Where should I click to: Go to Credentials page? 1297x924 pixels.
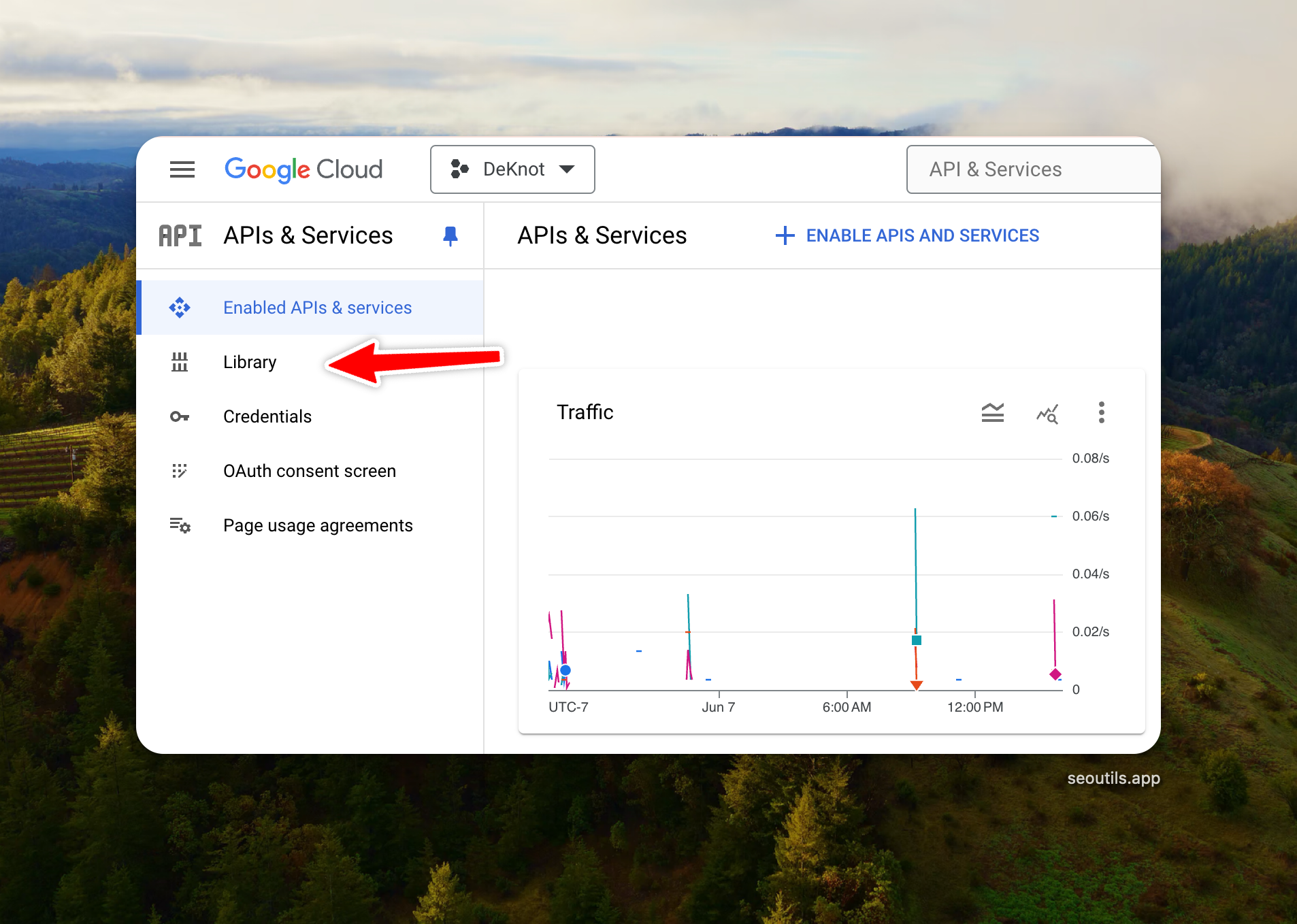[267, 416]
